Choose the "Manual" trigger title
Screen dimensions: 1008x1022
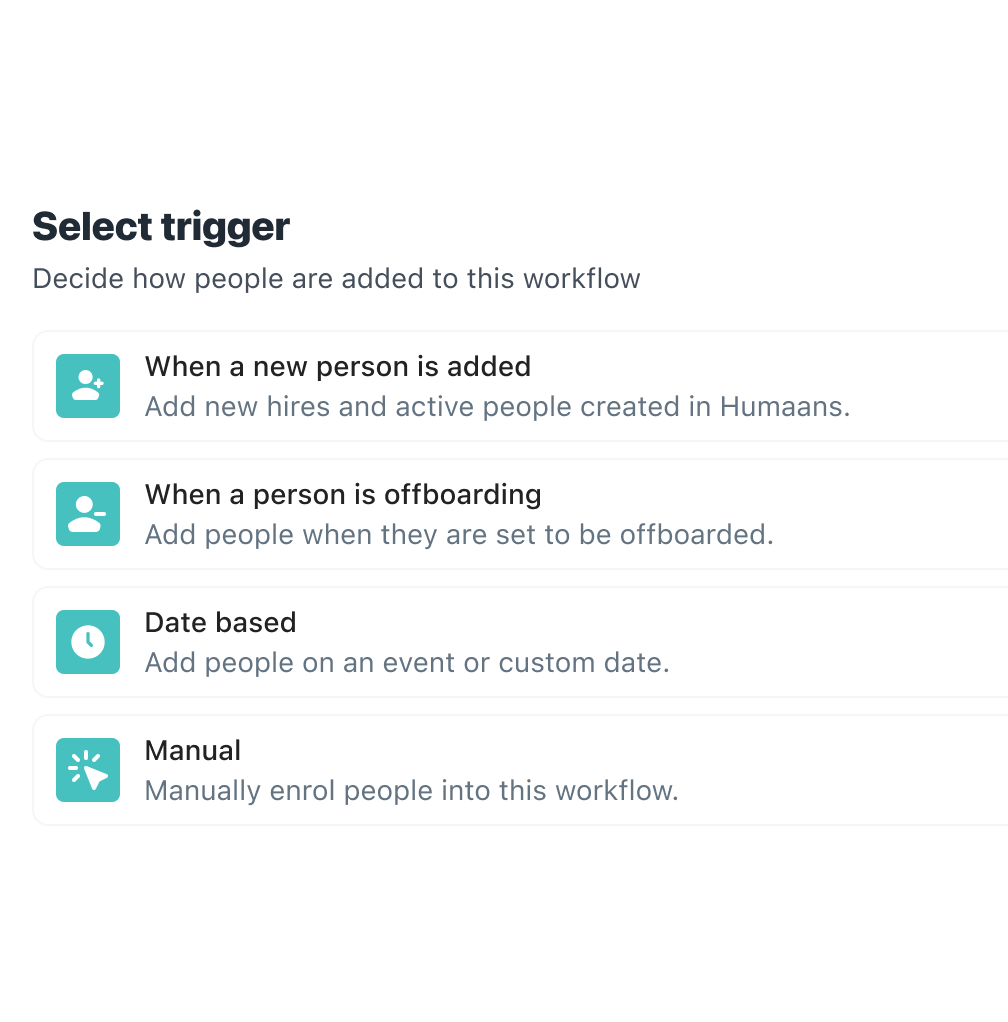pos(193,750)
